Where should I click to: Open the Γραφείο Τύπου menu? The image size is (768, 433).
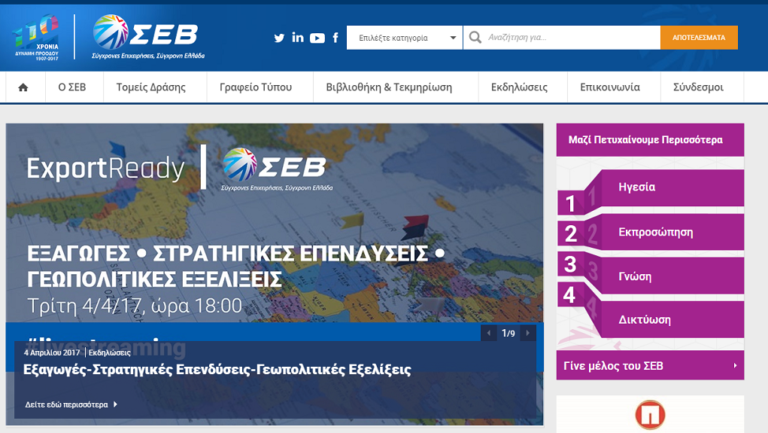click(x=256, y=87)
